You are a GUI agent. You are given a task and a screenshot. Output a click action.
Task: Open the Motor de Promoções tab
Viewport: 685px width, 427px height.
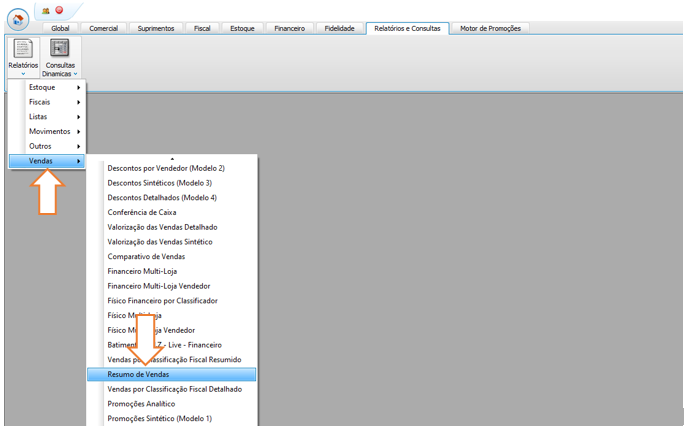pos(491,28)
